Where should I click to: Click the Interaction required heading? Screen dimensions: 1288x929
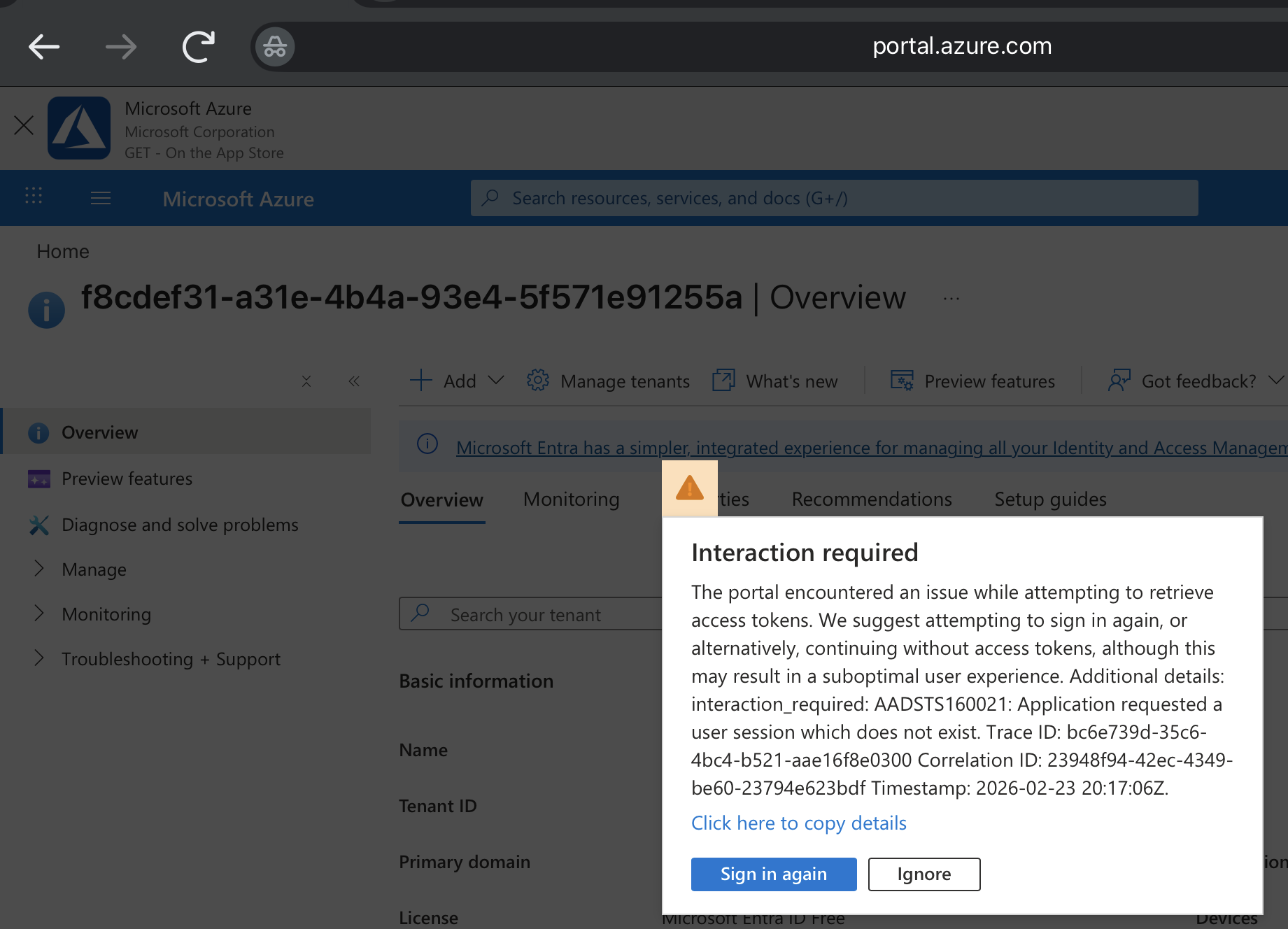[x=805, y=552]
